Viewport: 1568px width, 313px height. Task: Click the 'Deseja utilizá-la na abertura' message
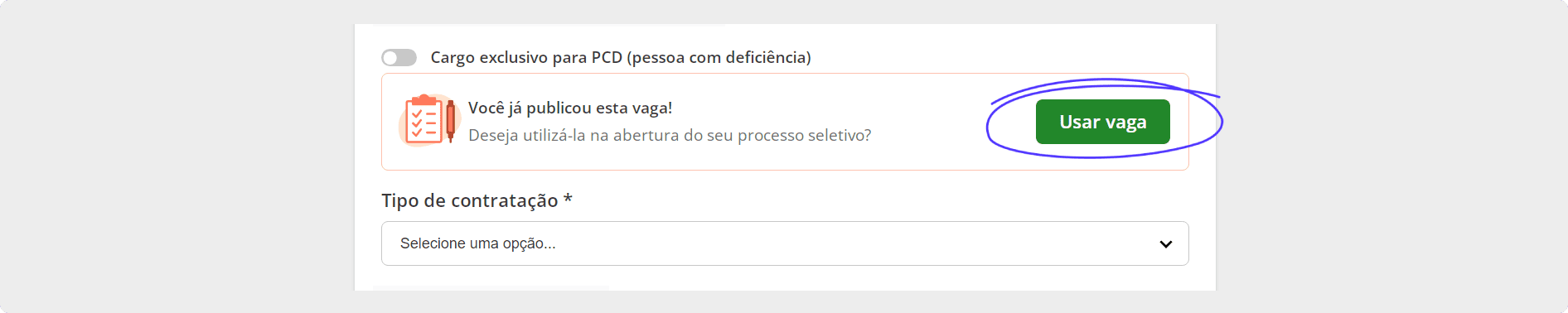click(x=670, y=135)
